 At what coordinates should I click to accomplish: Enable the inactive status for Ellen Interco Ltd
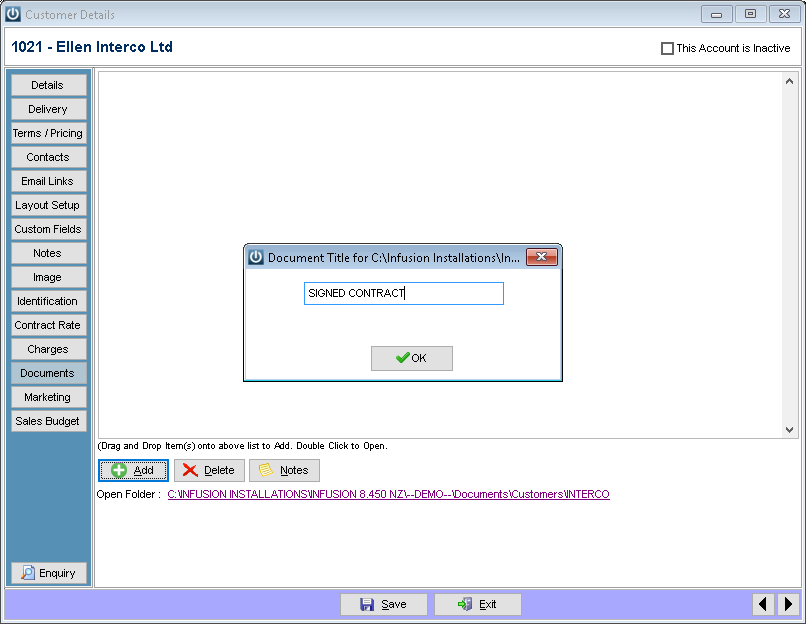666,48
